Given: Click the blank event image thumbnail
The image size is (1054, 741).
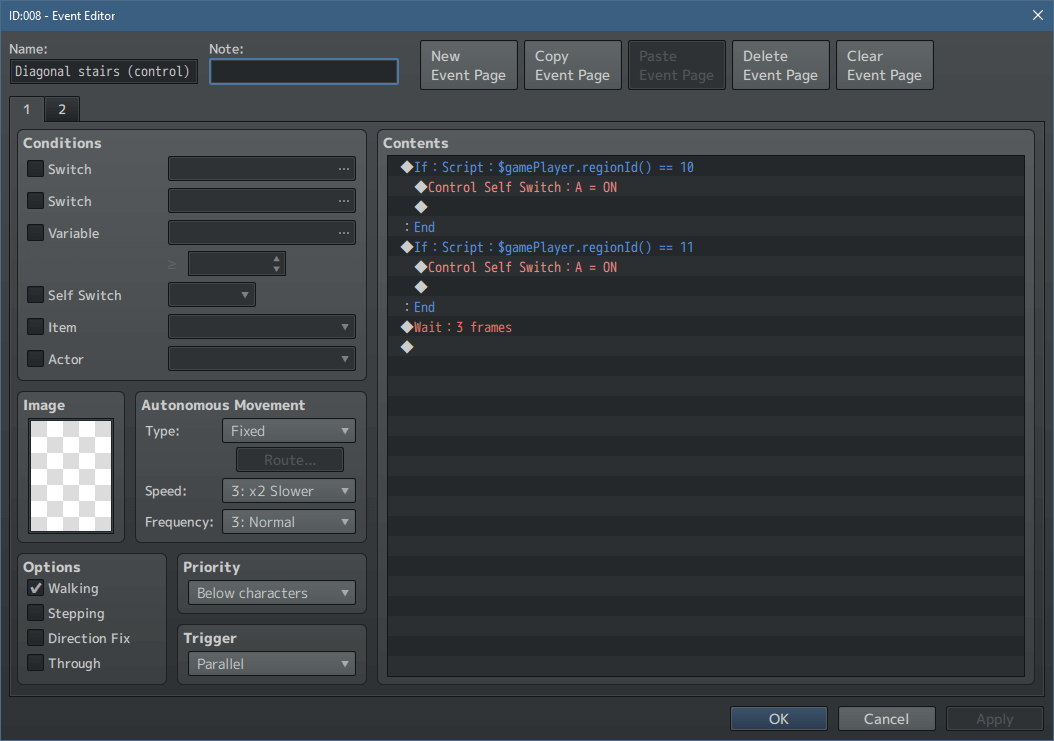Looking at the screenshot, I should tap(70, 475).
